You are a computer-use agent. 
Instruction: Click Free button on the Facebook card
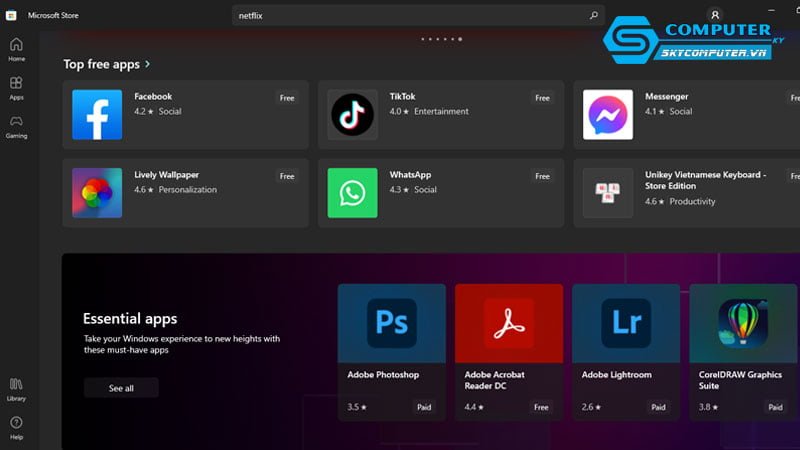coord(287,98)
